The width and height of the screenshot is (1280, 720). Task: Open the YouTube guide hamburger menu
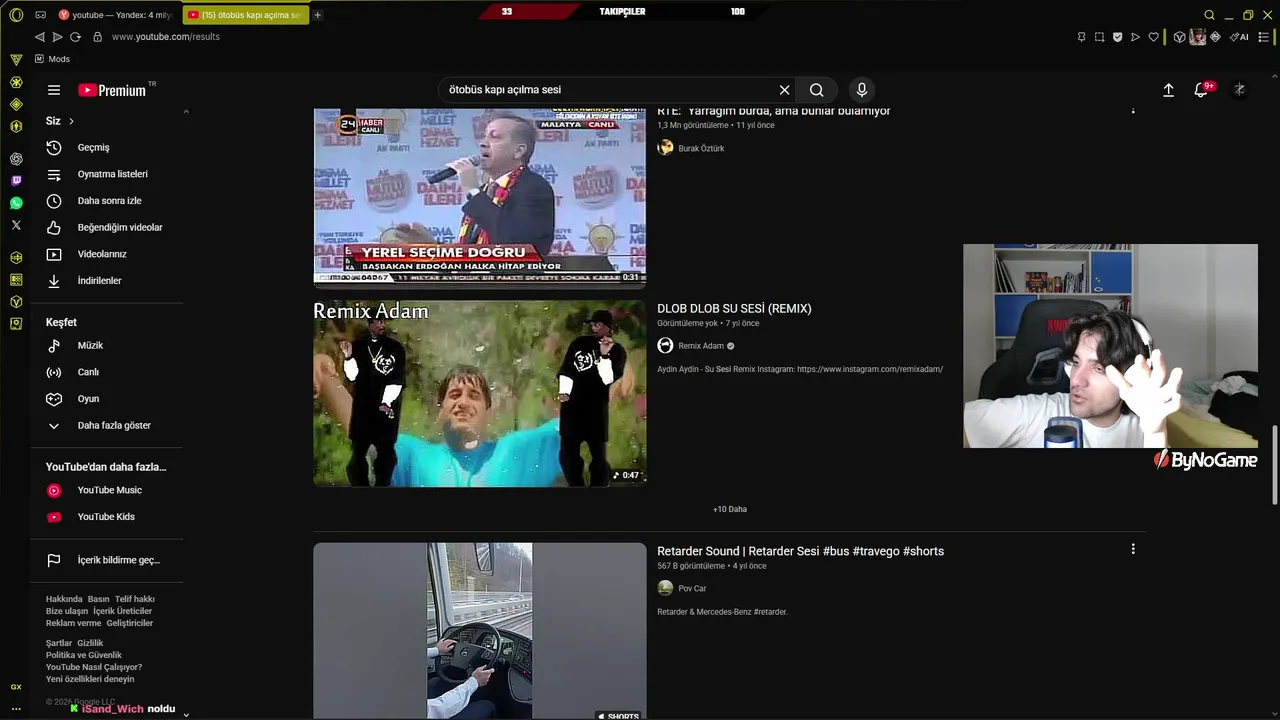(54, 90)
